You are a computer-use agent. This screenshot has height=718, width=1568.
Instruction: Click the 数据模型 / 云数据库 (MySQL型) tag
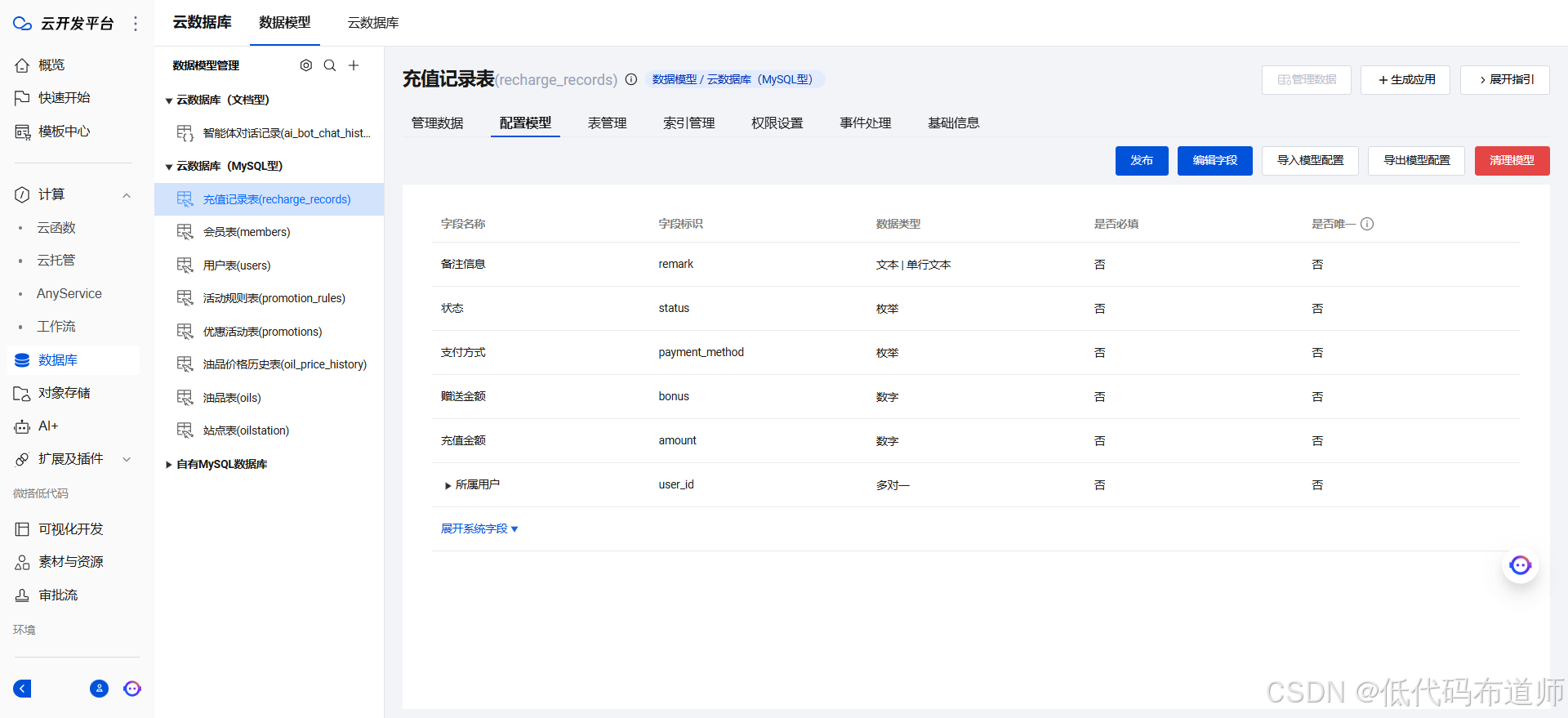click(x=734, y=79)
